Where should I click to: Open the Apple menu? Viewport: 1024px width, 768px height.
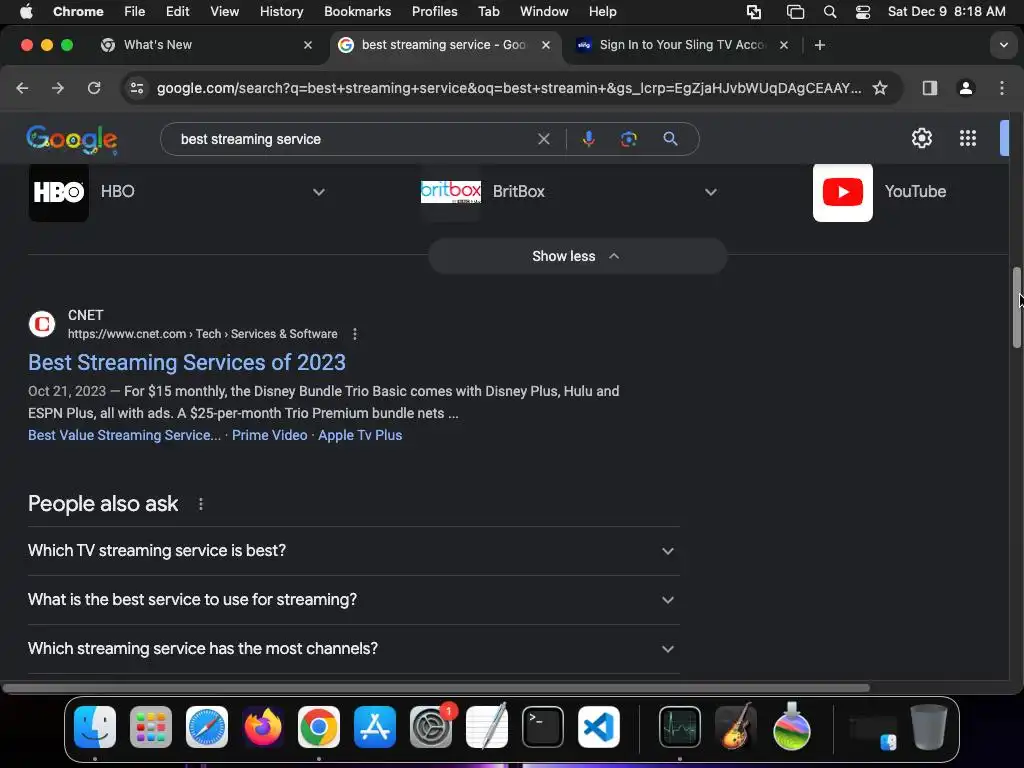pyautogui.click(x=26, y=11)
